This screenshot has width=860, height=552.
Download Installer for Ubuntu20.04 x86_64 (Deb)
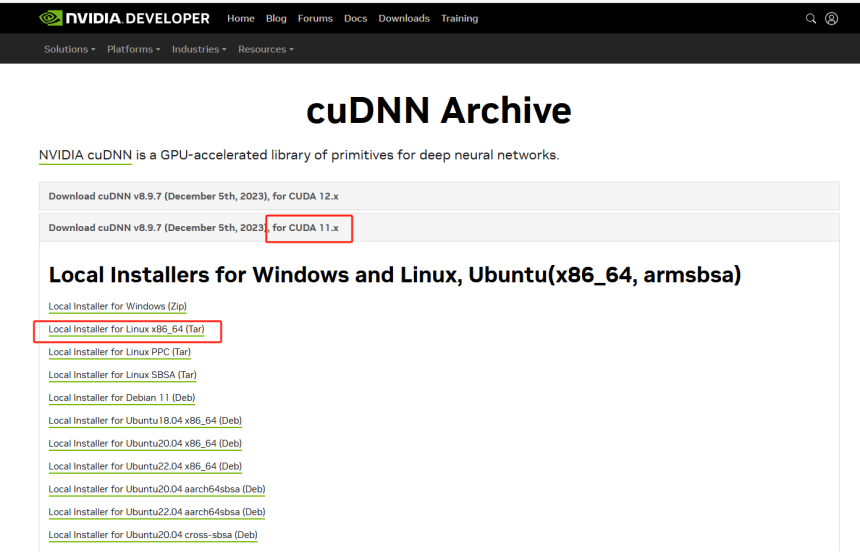click(145, 443)
